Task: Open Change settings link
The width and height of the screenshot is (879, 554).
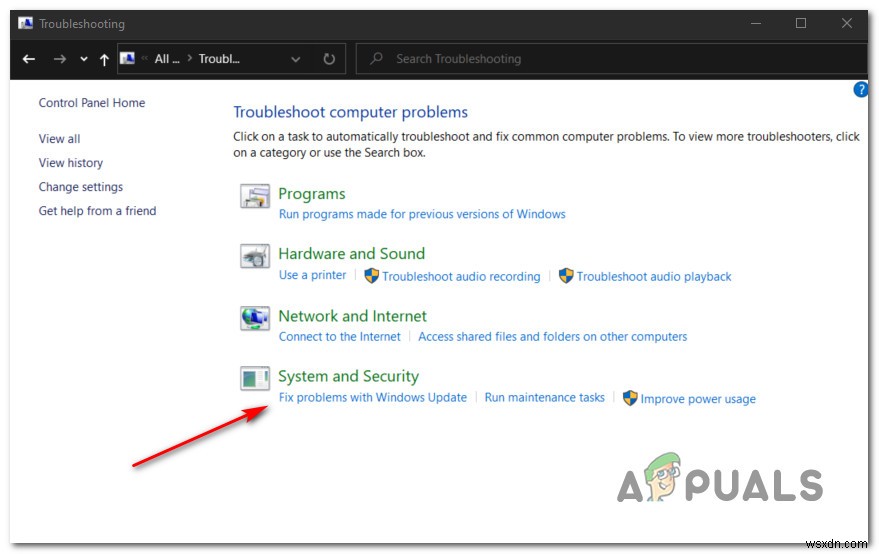Action: tap(81, 187)
